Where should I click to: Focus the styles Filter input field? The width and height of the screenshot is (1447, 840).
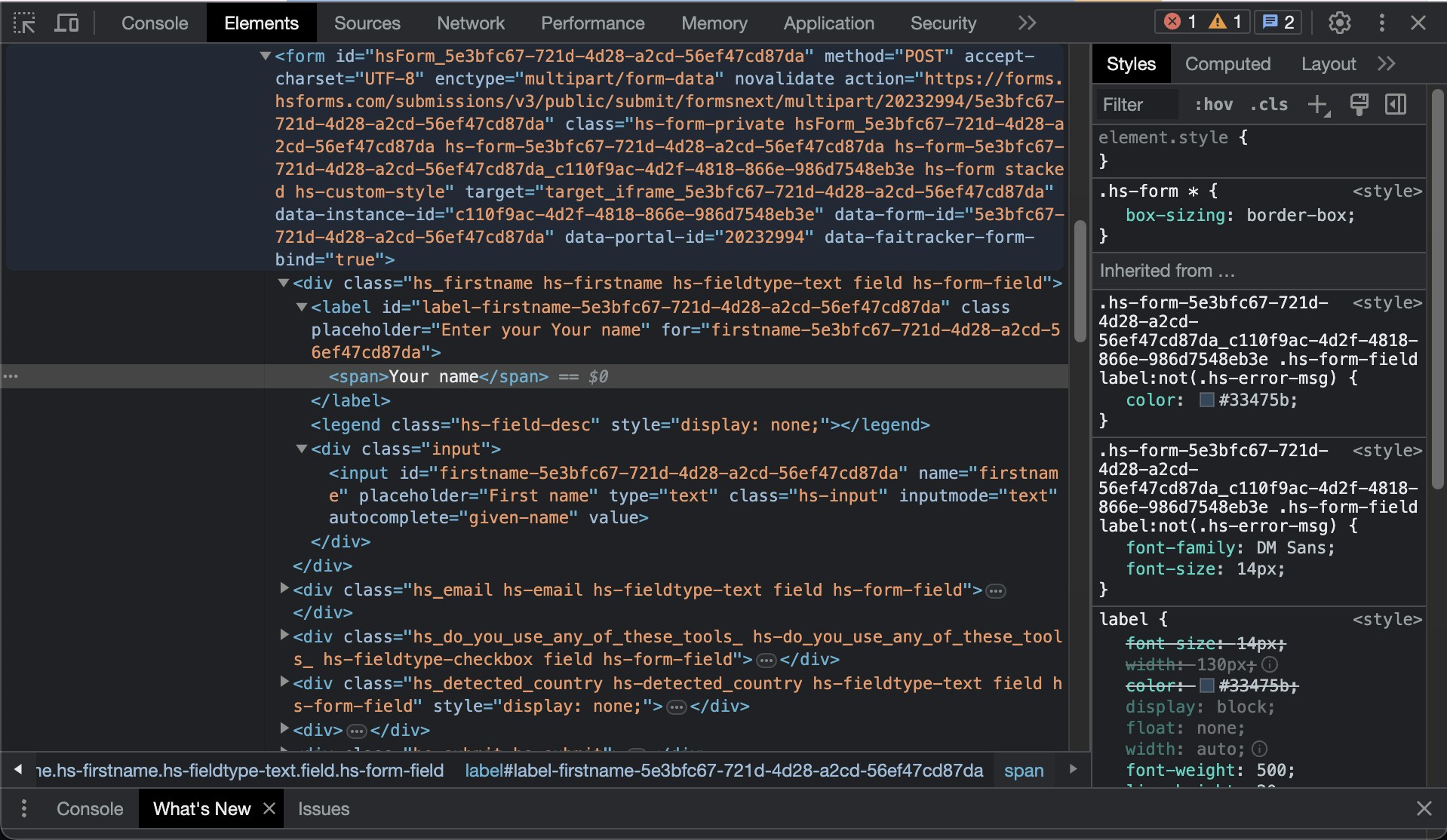tap(1138, 105)
